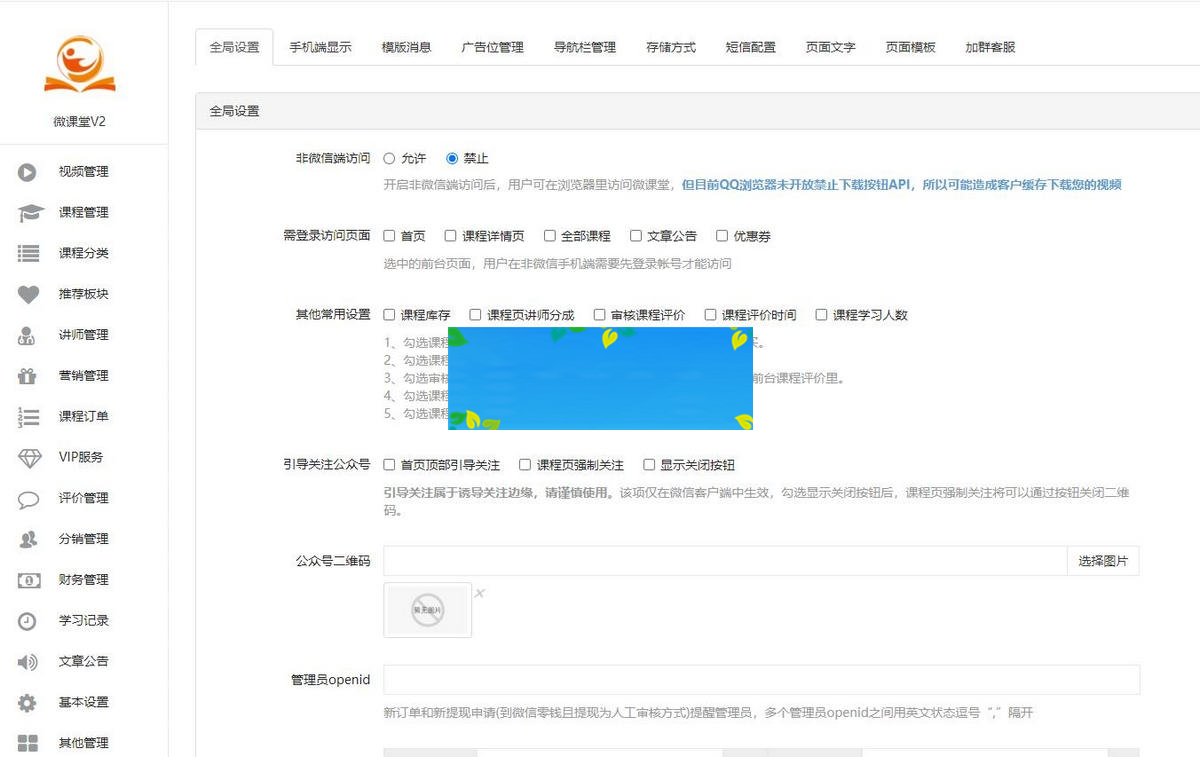Screen dimensions: 1200x757
Task: Check the 首页 login-required checkbox
Action: (x=389, y=235)
